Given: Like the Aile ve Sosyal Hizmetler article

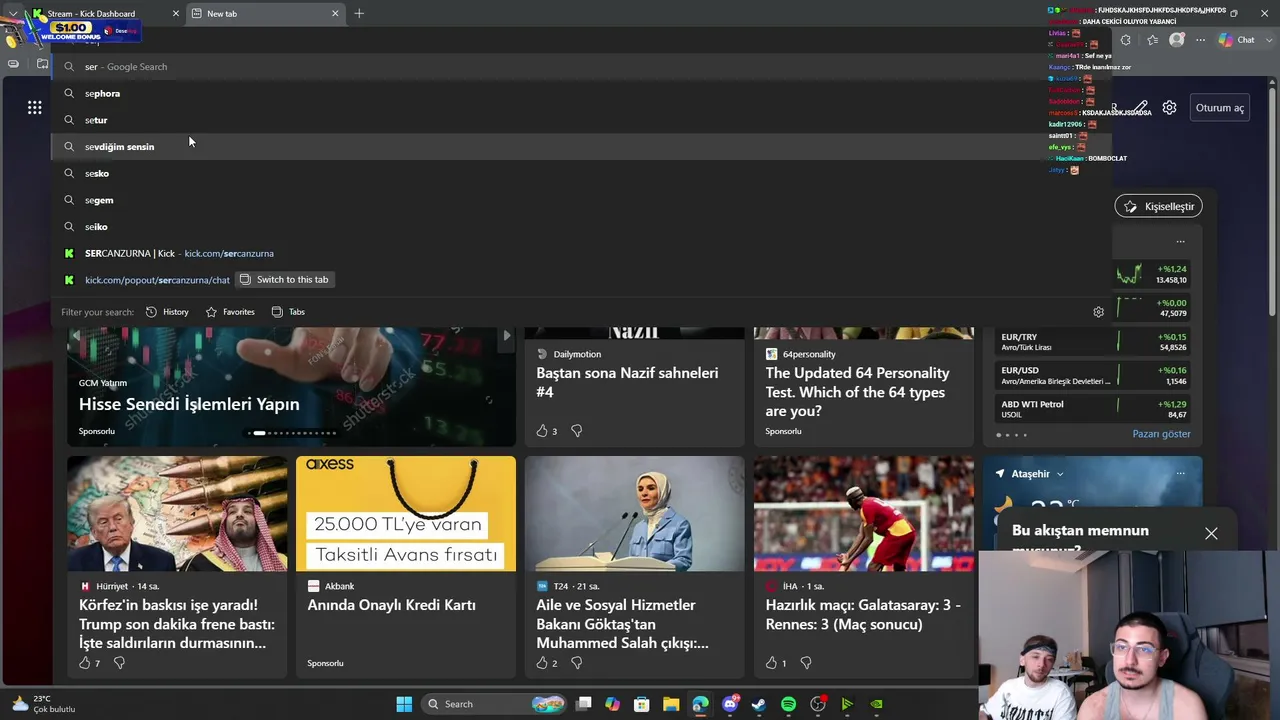Looking at the screenshot, I should [x=542, y=663].
